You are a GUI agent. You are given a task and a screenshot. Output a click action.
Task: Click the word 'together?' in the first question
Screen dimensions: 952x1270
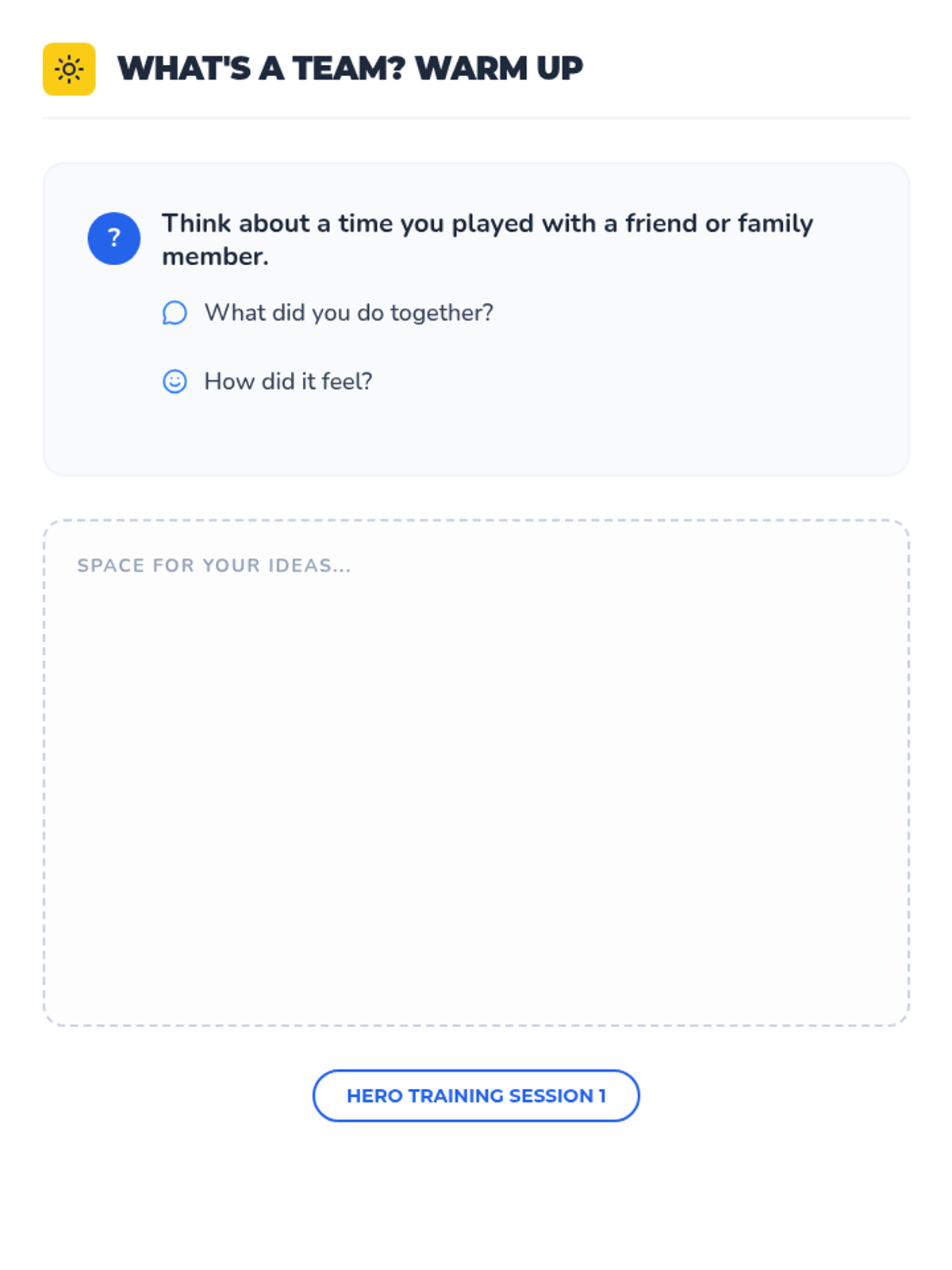click(x=441, y=313)
